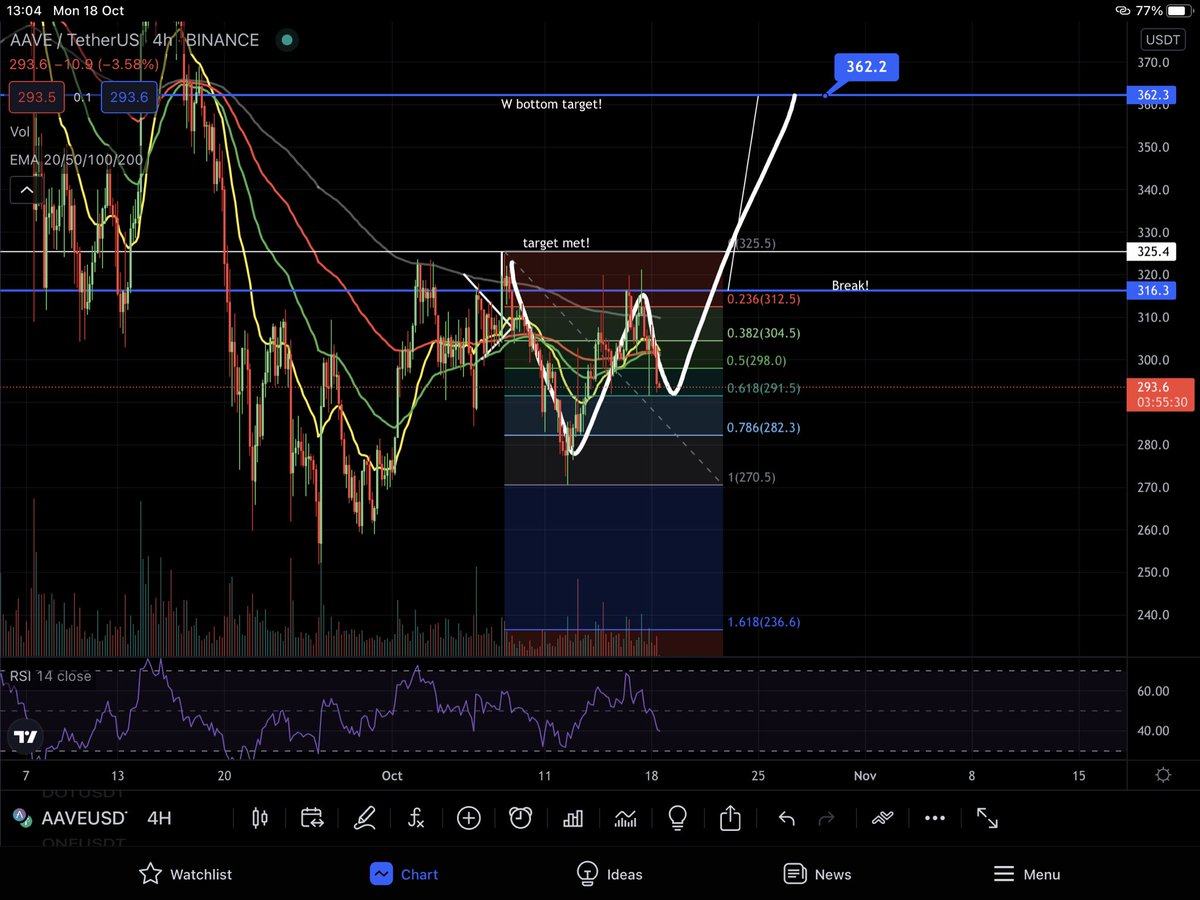The image size is (1200, 900).
Task: Tap the current price 293.6 countdown label
Action: coord(1159,394)
